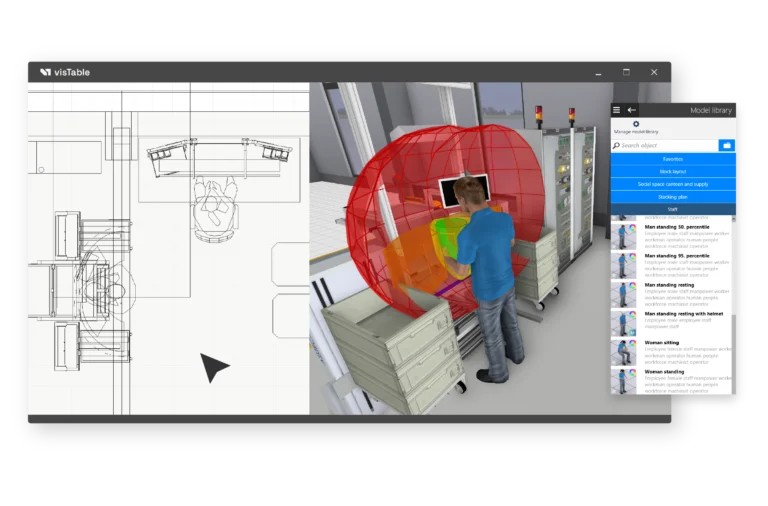Expand the Favorites category
This screenshot has width=768, height=506.
pyautogui.click(x=673, y=159)
